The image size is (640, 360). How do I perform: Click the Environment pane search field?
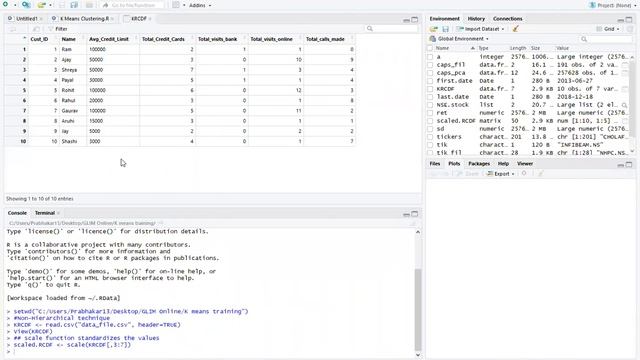[x=606, y=39]
